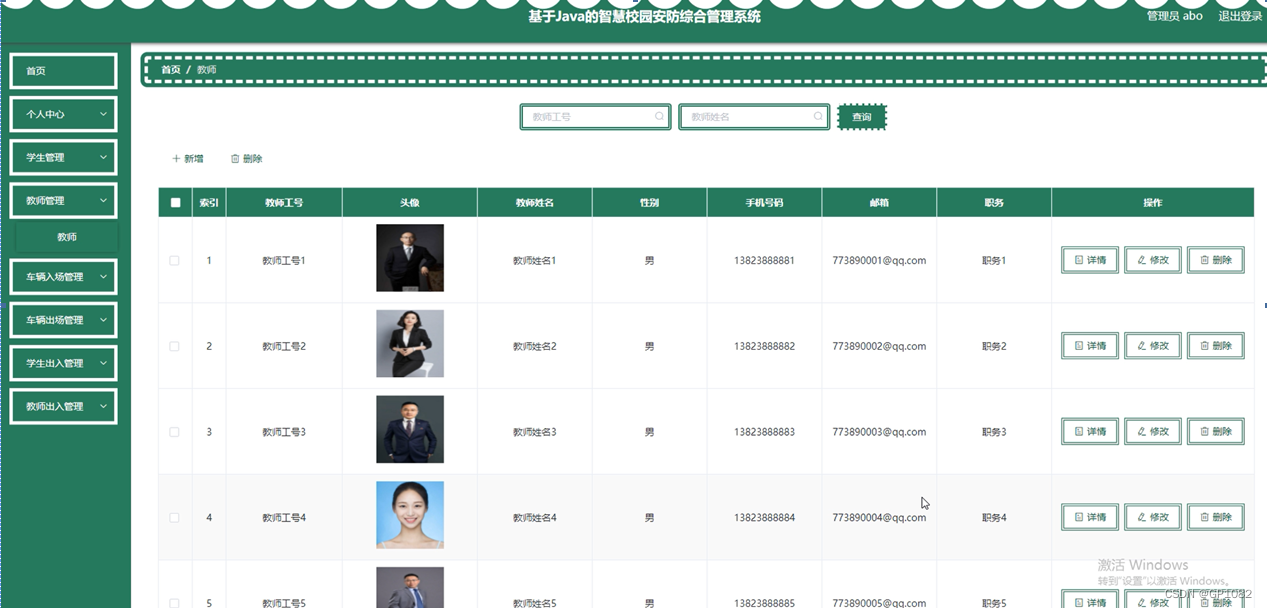The image size is (1267, 608).
Task: Click the 退出登录 link
Action: point(1240,16)
